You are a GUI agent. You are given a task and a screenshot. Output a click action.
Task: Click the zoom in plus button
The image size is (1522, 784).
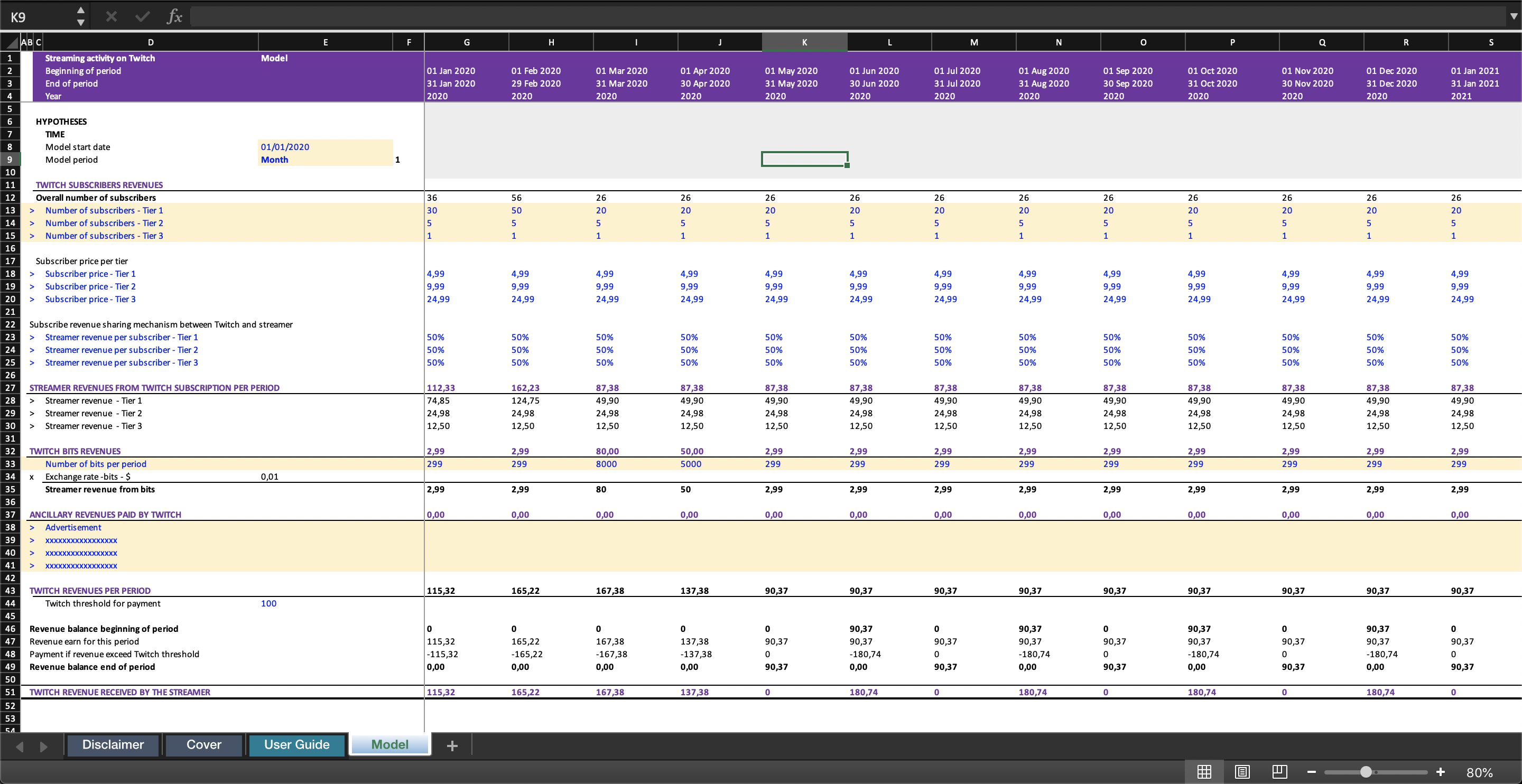click(x=1441, y=772)
